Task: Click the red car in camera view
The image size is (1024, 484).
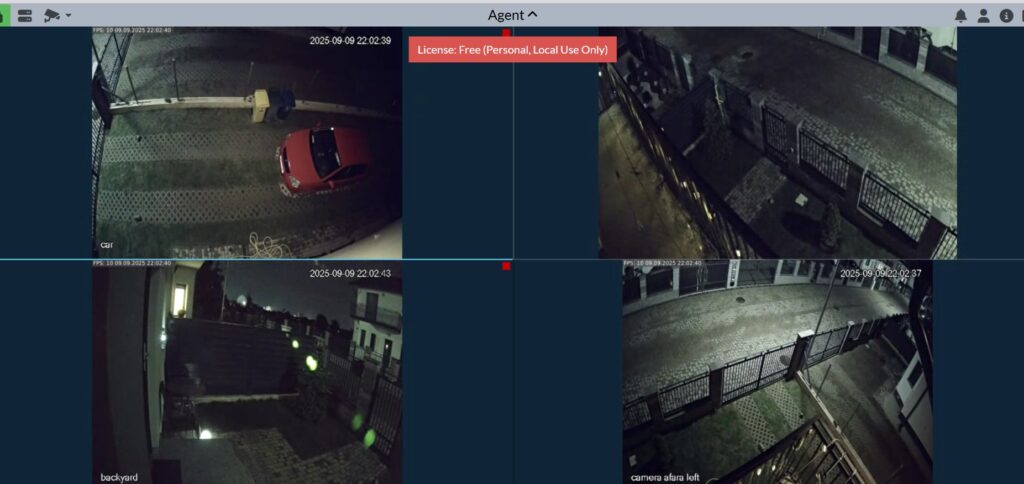Action: pyautogui.click(x=320, y=158)
